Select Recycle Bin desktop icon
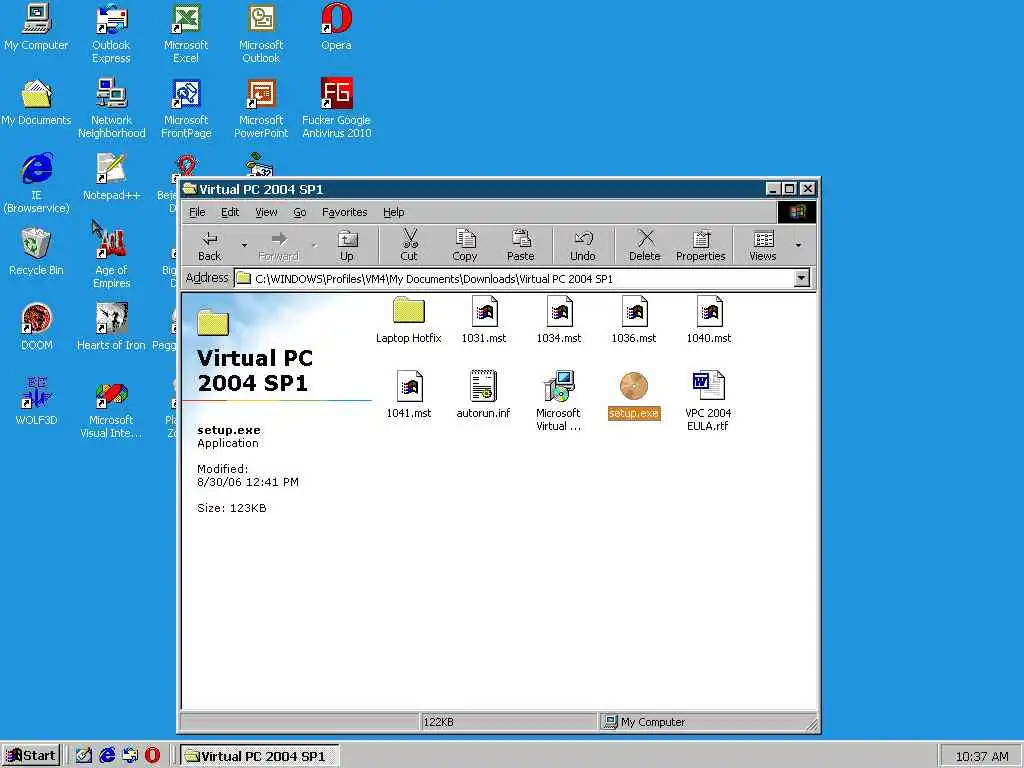This screenshot has width=1024, height=768. tap(36, 253)
